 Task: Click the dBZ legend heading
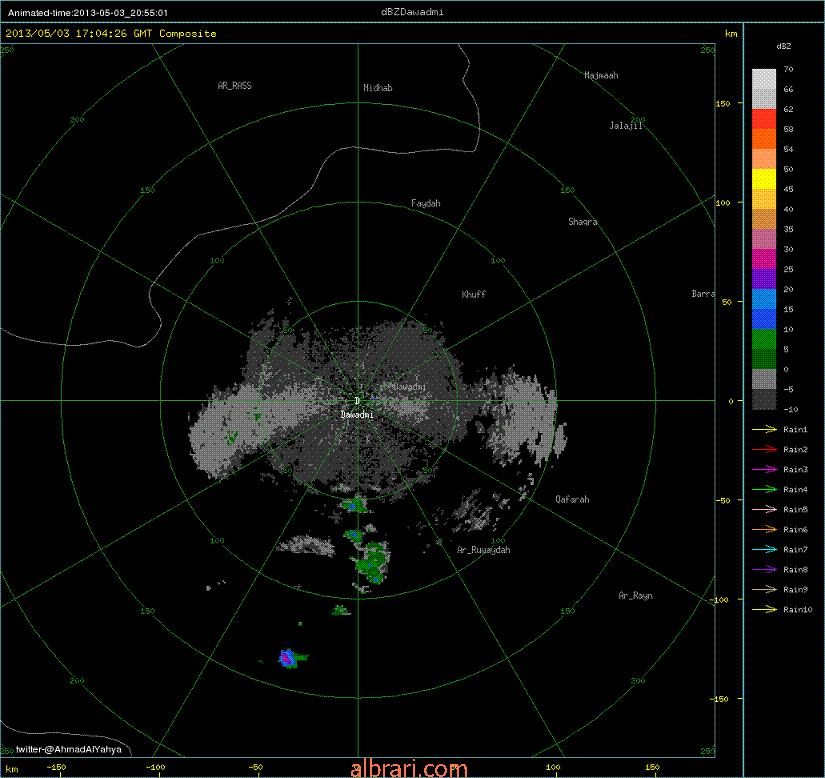point(783,46)
